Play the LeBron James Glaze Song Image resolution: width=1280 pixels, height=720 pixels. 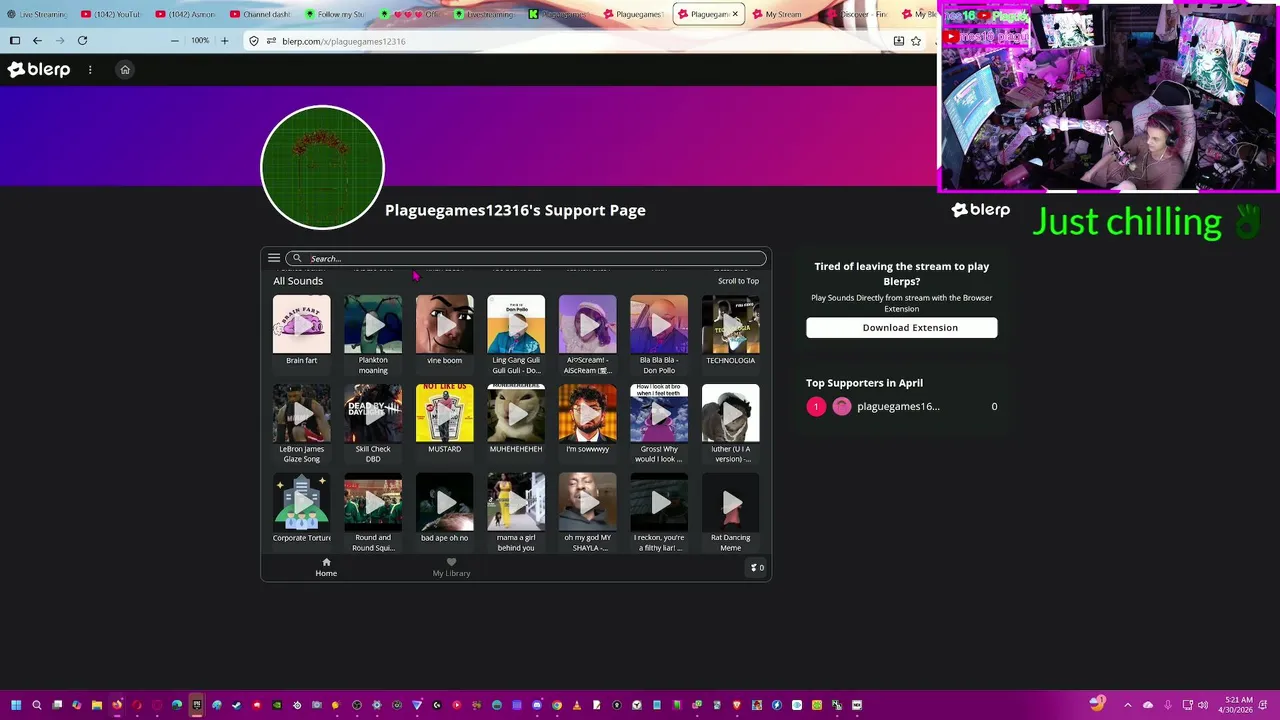(301, 413)
